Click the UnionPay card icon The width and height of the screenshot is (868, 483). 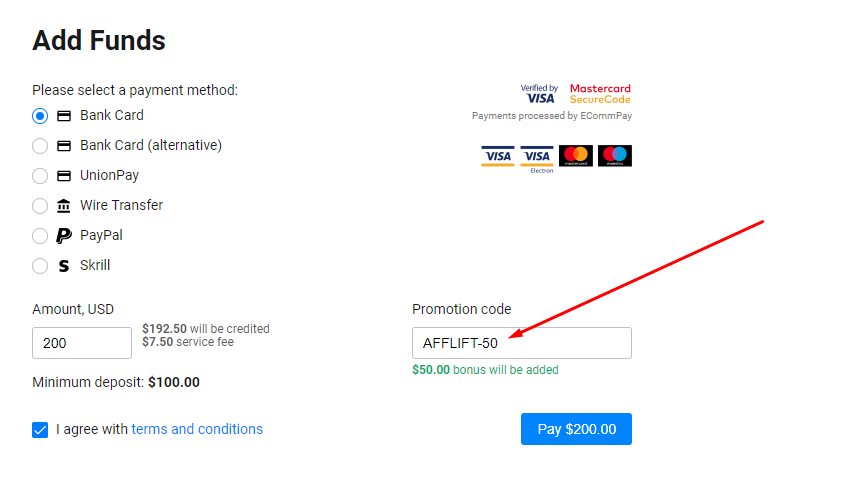(x=64, y=176)
